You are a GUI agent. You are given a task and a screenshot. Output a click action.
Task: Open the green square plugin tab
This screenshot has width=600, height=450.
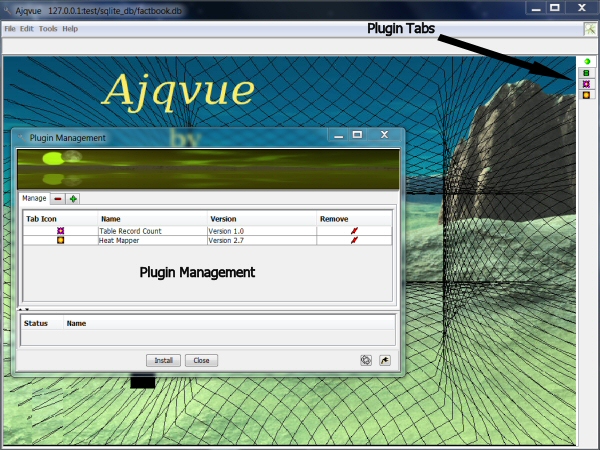pos(586,73)
